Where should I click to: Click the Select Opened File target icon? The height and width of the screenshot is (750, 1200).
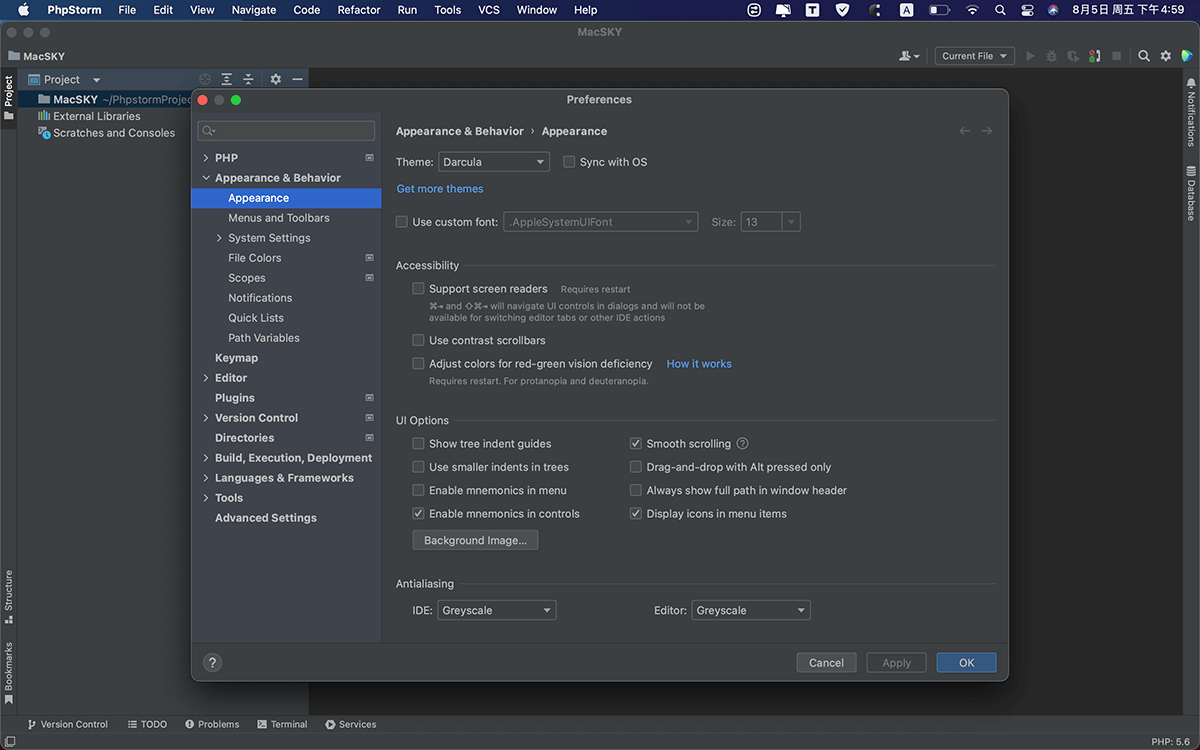tap(205, 79)
